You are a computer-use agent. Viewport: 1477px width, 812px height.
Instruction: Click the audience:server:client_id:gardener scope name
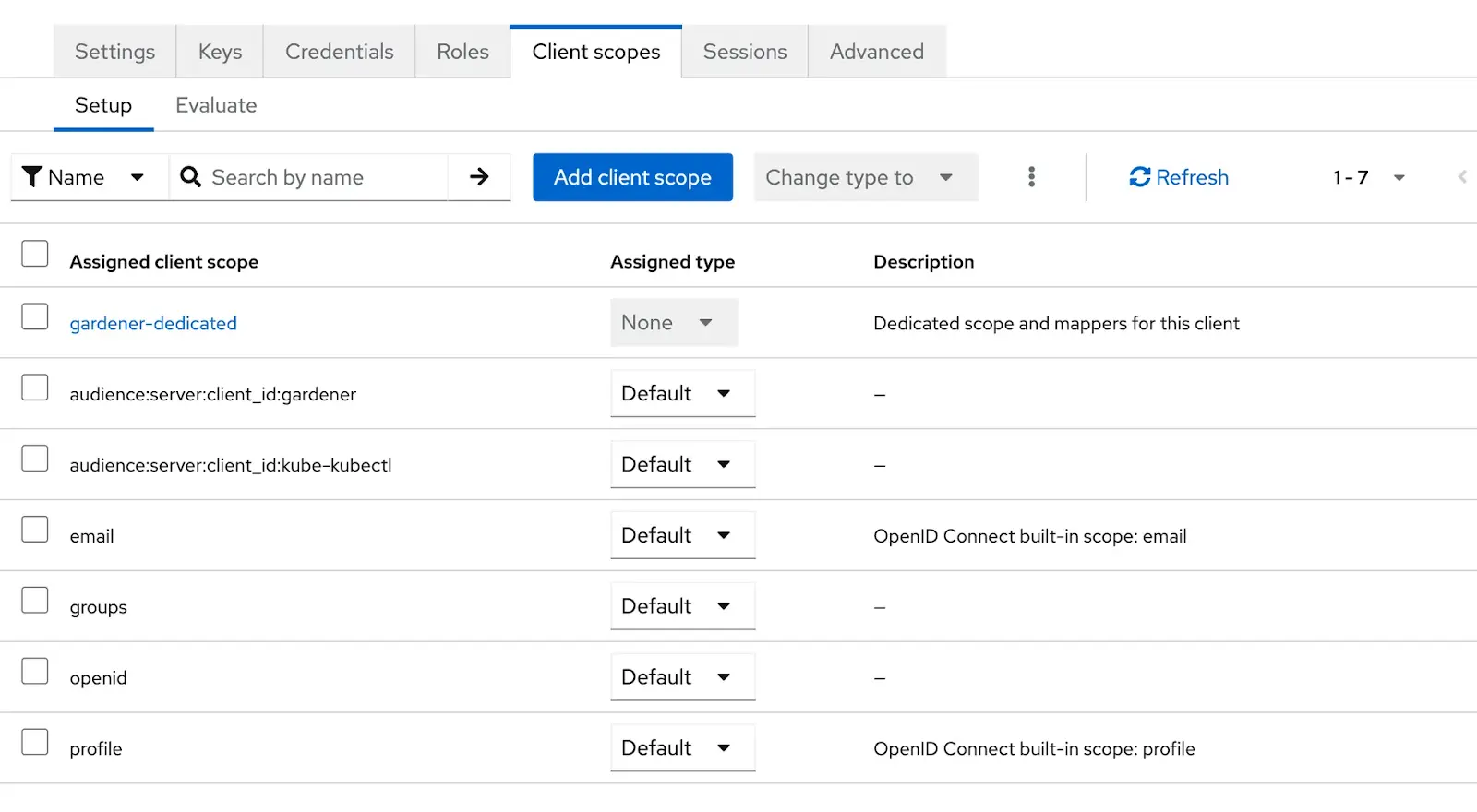[213, 394]
